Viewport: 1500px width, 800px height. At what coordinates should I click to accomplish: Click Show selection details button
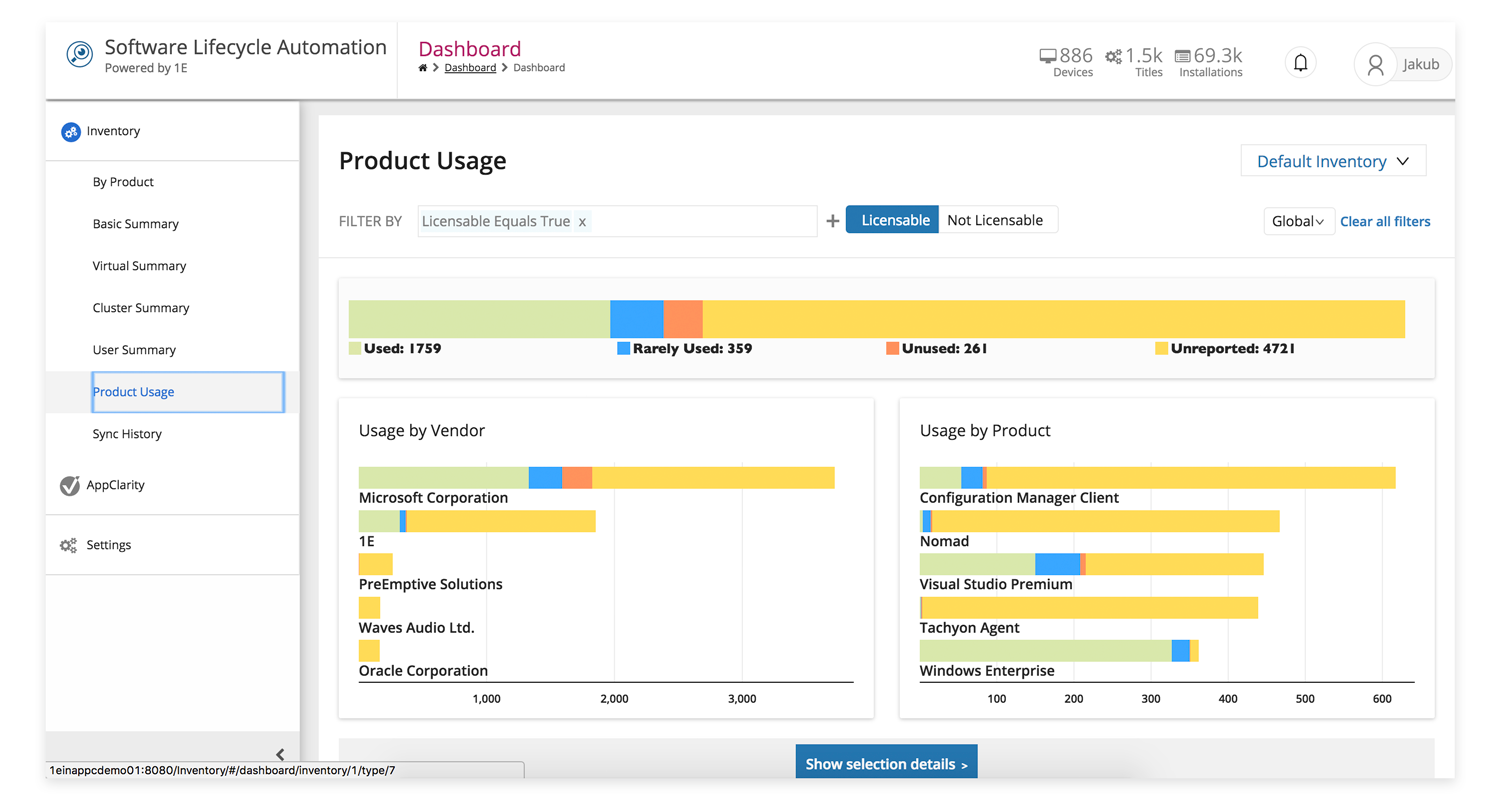886,763
